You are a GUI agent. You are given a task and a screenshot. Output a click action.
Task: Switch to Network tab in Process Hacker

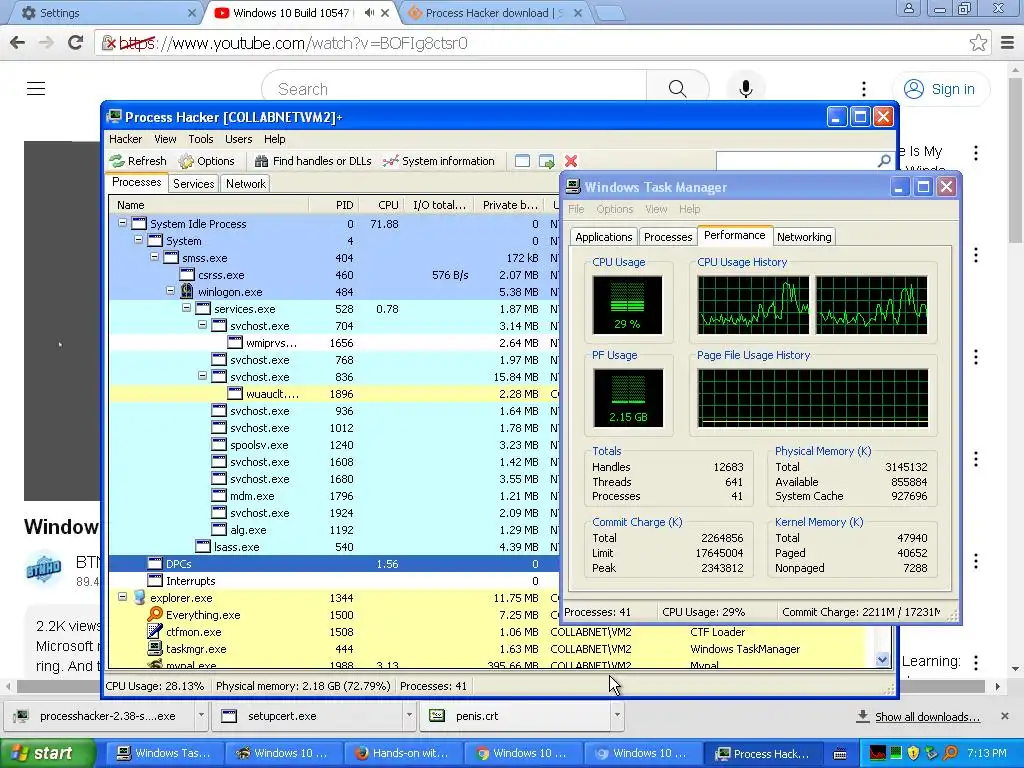click(x=246, y=184)
